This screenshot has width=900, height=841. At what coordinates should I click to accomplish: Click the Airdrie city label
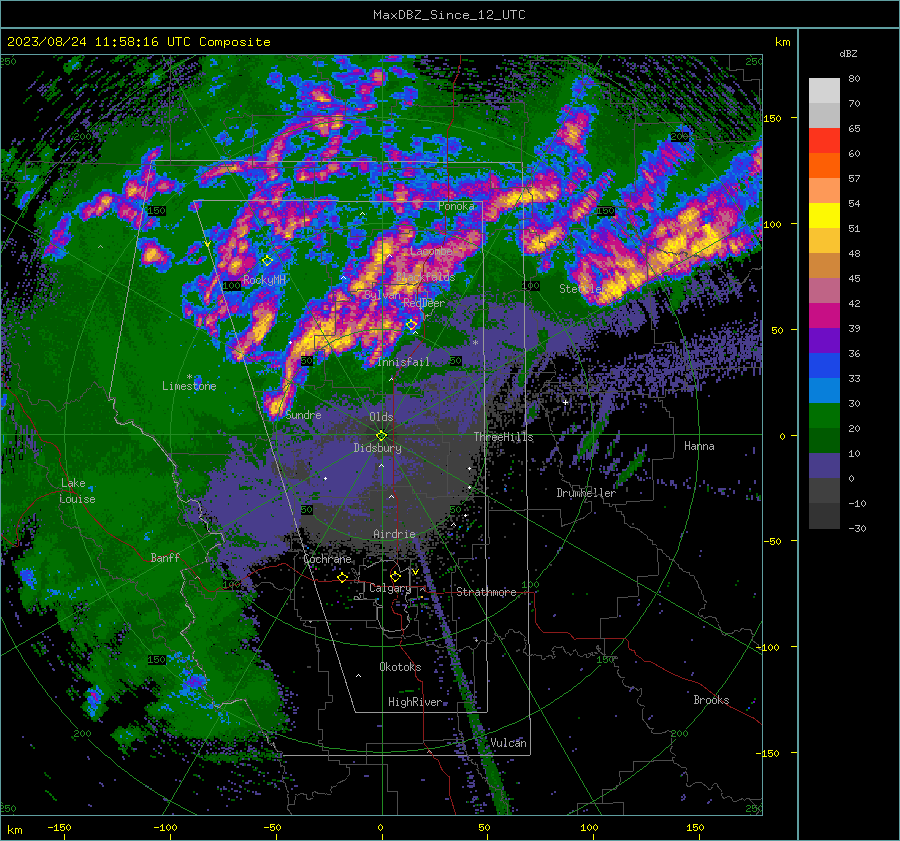click(x=394, y=534)
